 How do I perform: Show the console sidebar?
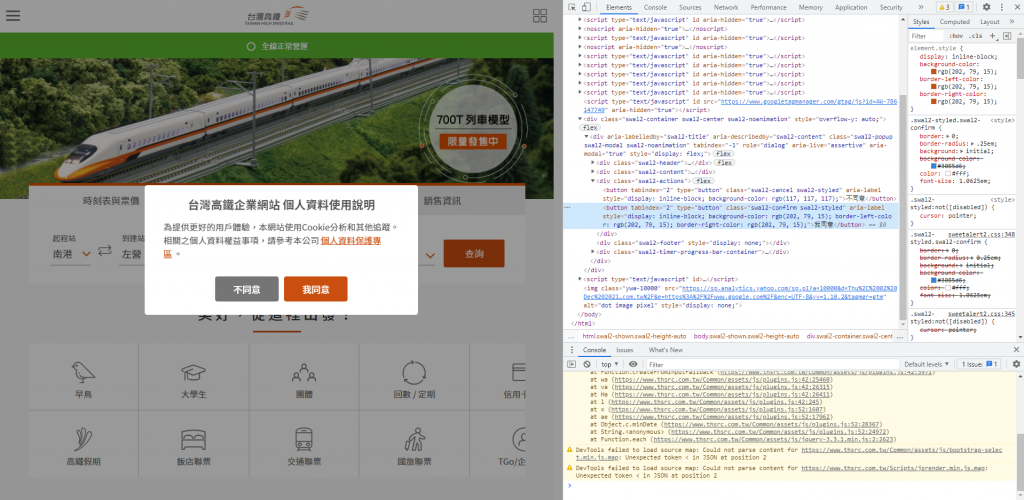coord(571,364)
